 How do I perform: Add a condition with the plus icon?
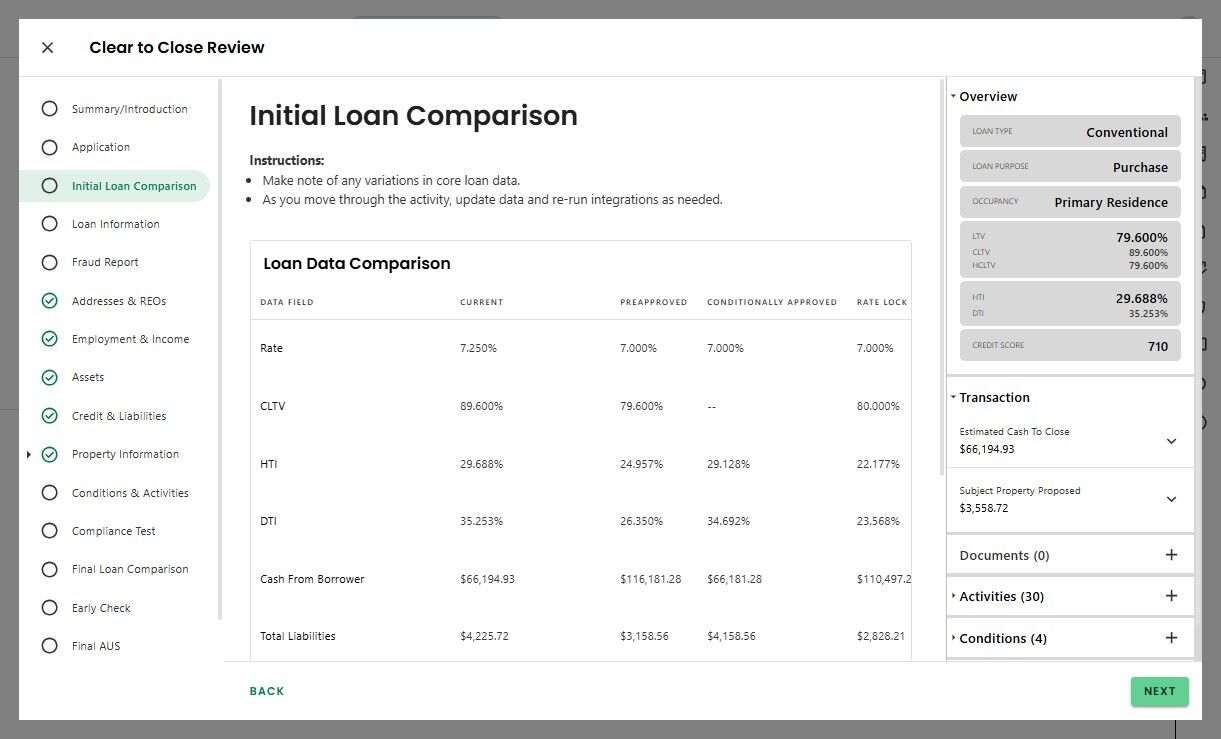coord(1171,638)
